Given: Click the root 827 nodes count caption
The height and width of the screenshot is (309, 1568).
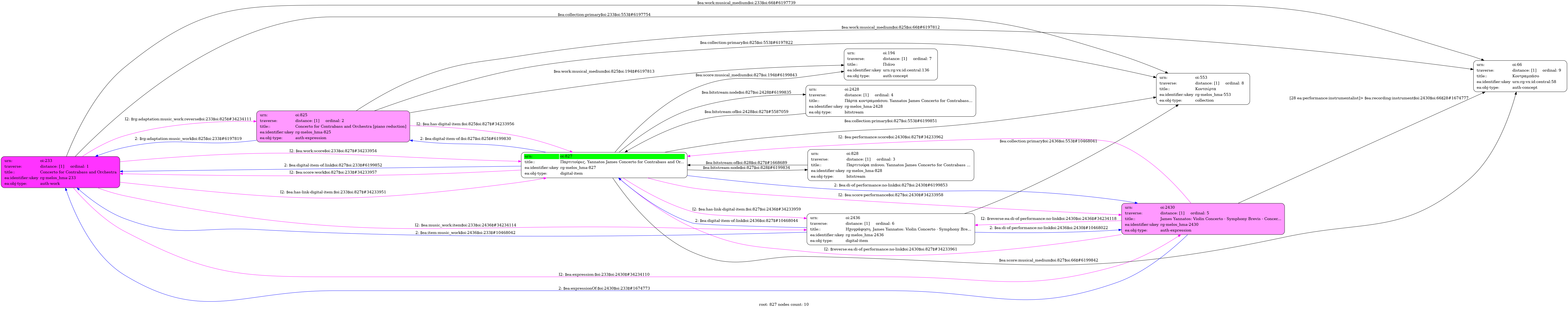Looking at the screenshot, I should [x=783, y=304].
